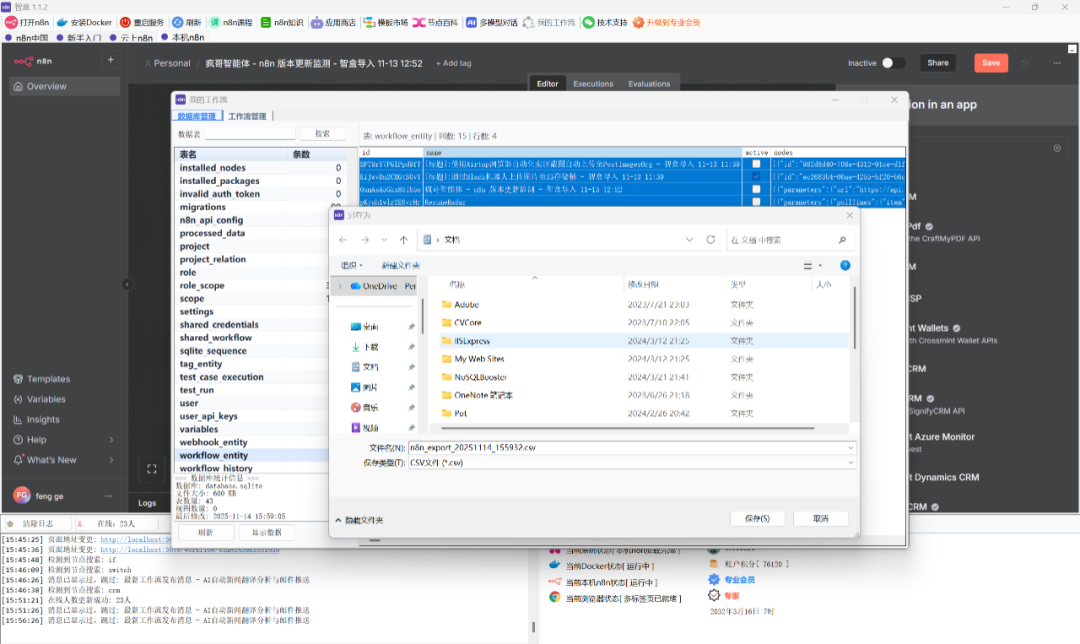Uncheck active box for second workflow row

coord(756,176)
